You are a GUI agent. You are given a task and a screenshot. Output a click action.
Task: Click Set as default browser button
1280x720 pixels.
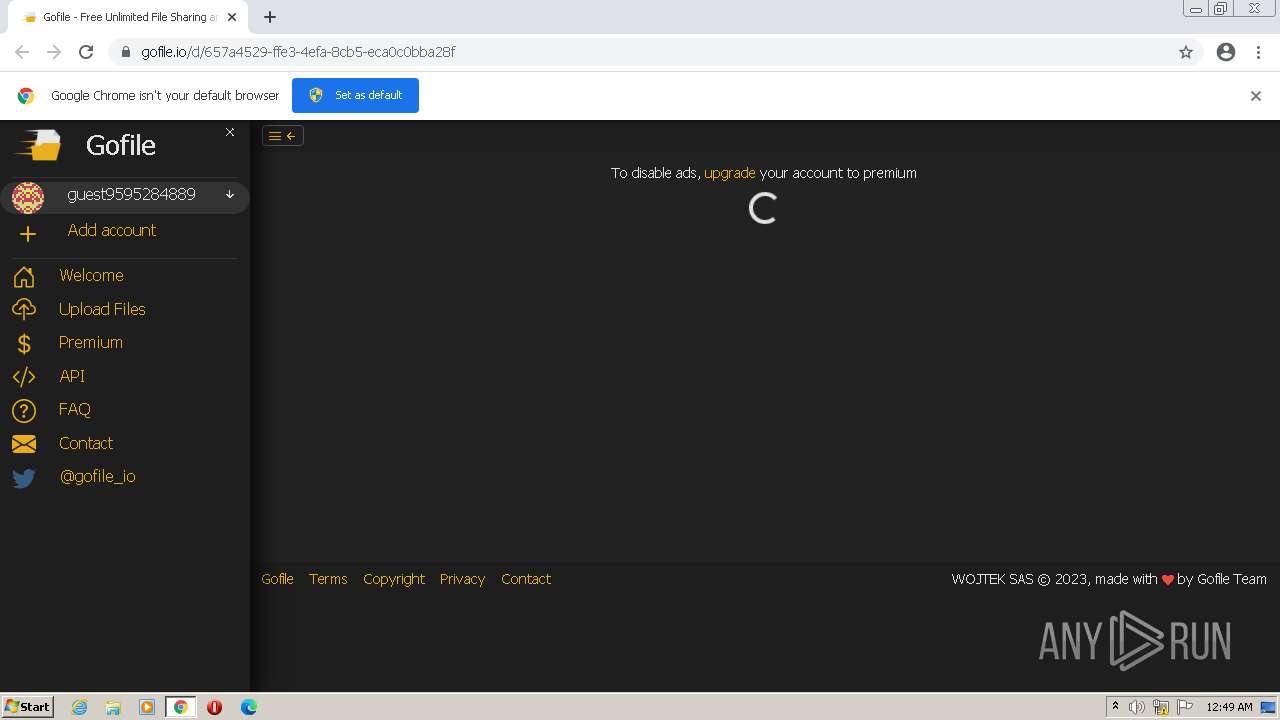pos(355,95)
